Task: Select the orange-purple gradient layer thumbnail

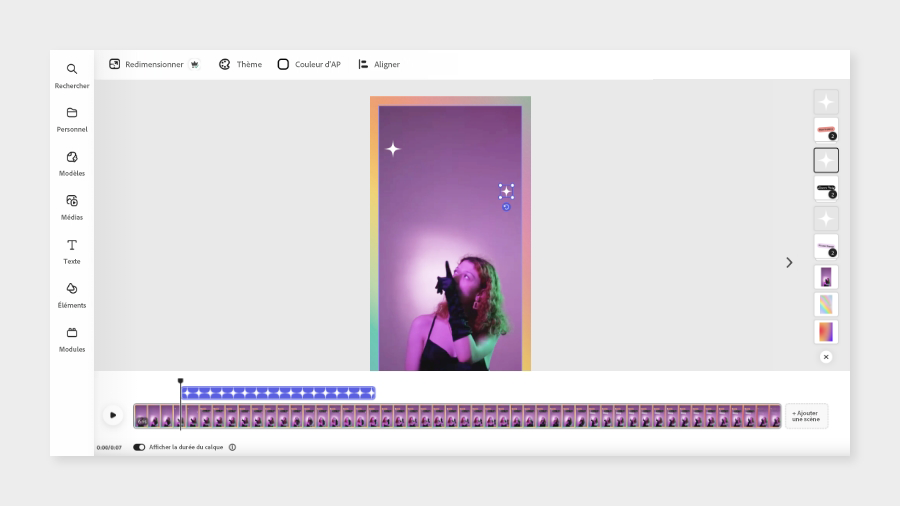Action: pyautogui.click(x=826, y=332)
